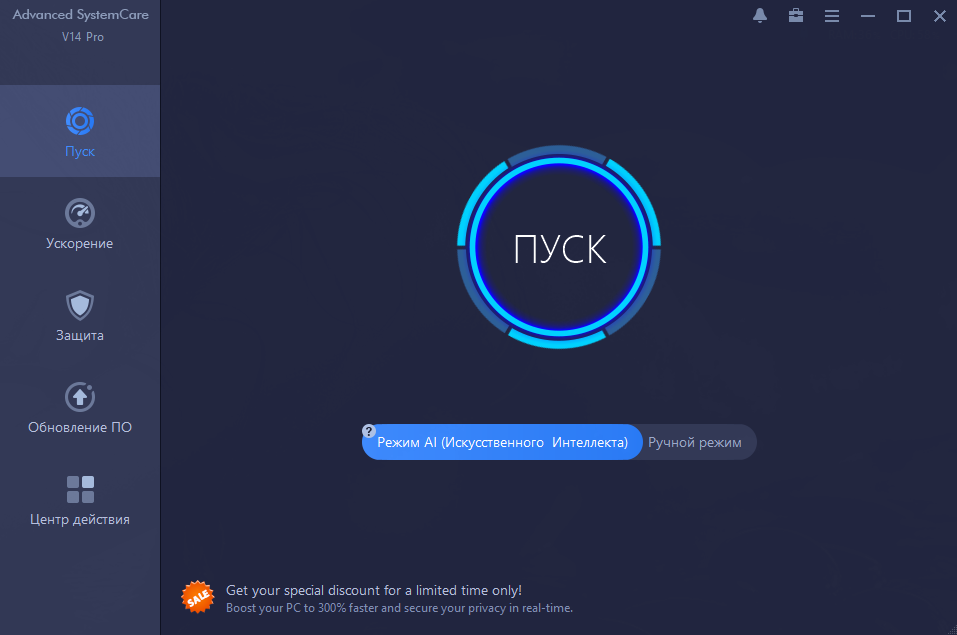This screenshot has height=635, width=957.
Task: Open the toolbox briefcase icon
Action: click(x=796, y=16)
